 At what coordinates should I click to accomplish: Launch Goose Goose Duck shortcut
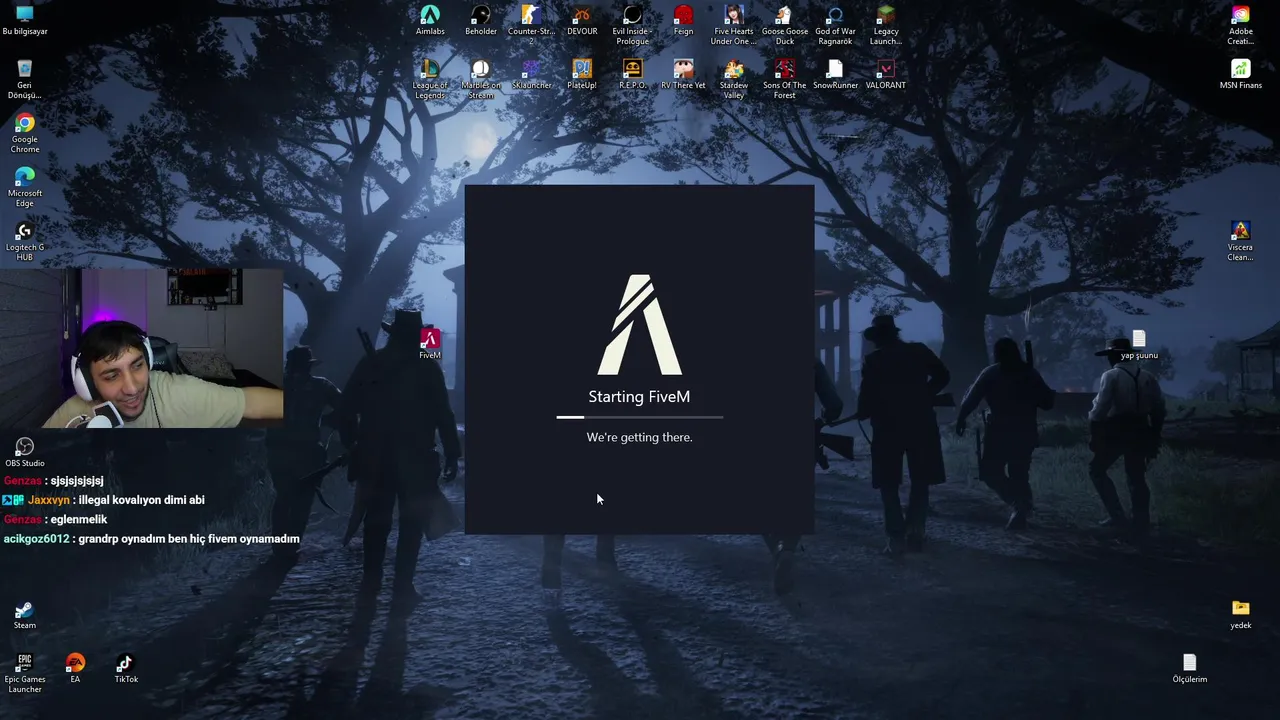(785, 25)
